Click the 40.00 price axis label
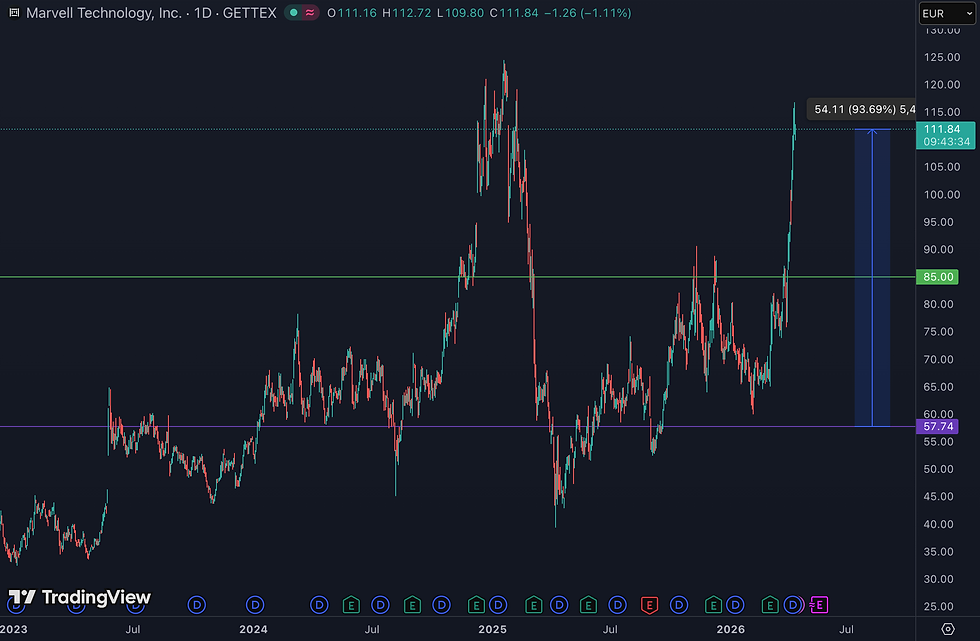Viewport: 980px width, 641px height. point(939,524)
